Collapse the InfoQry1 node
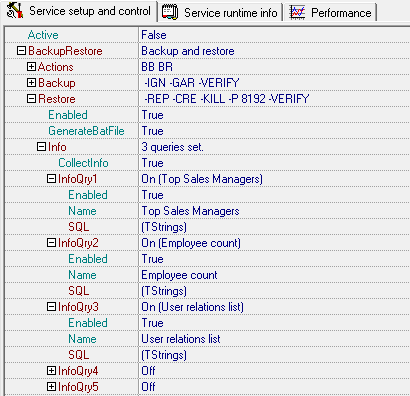The width and height of the screenshot is (410, 396). click(x=51, y=179)
